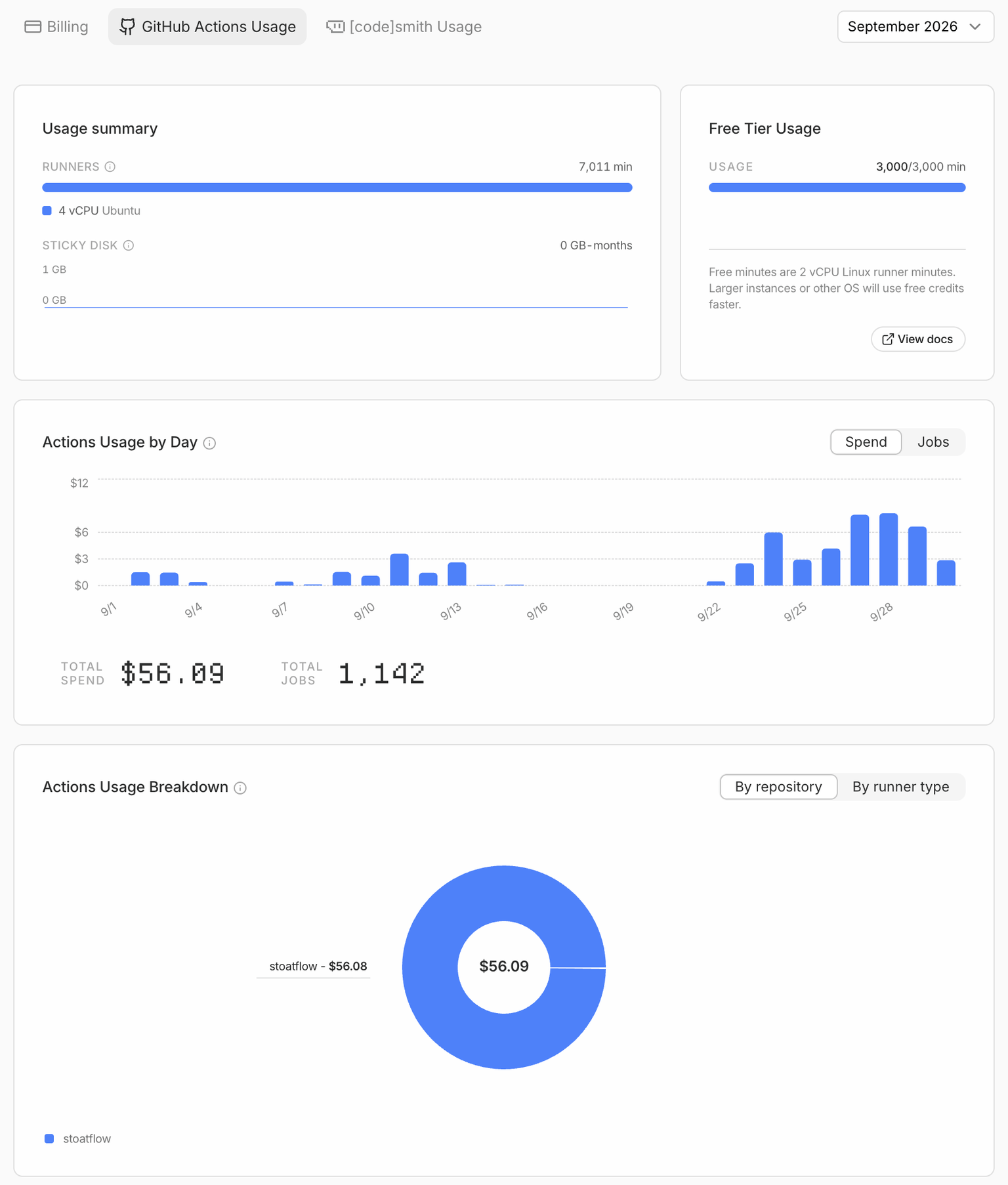Image resolution: width=1008 pixels, height=1185 pixels.
Task: Click the credit card icon in the Billing tab
Action: 33,27
